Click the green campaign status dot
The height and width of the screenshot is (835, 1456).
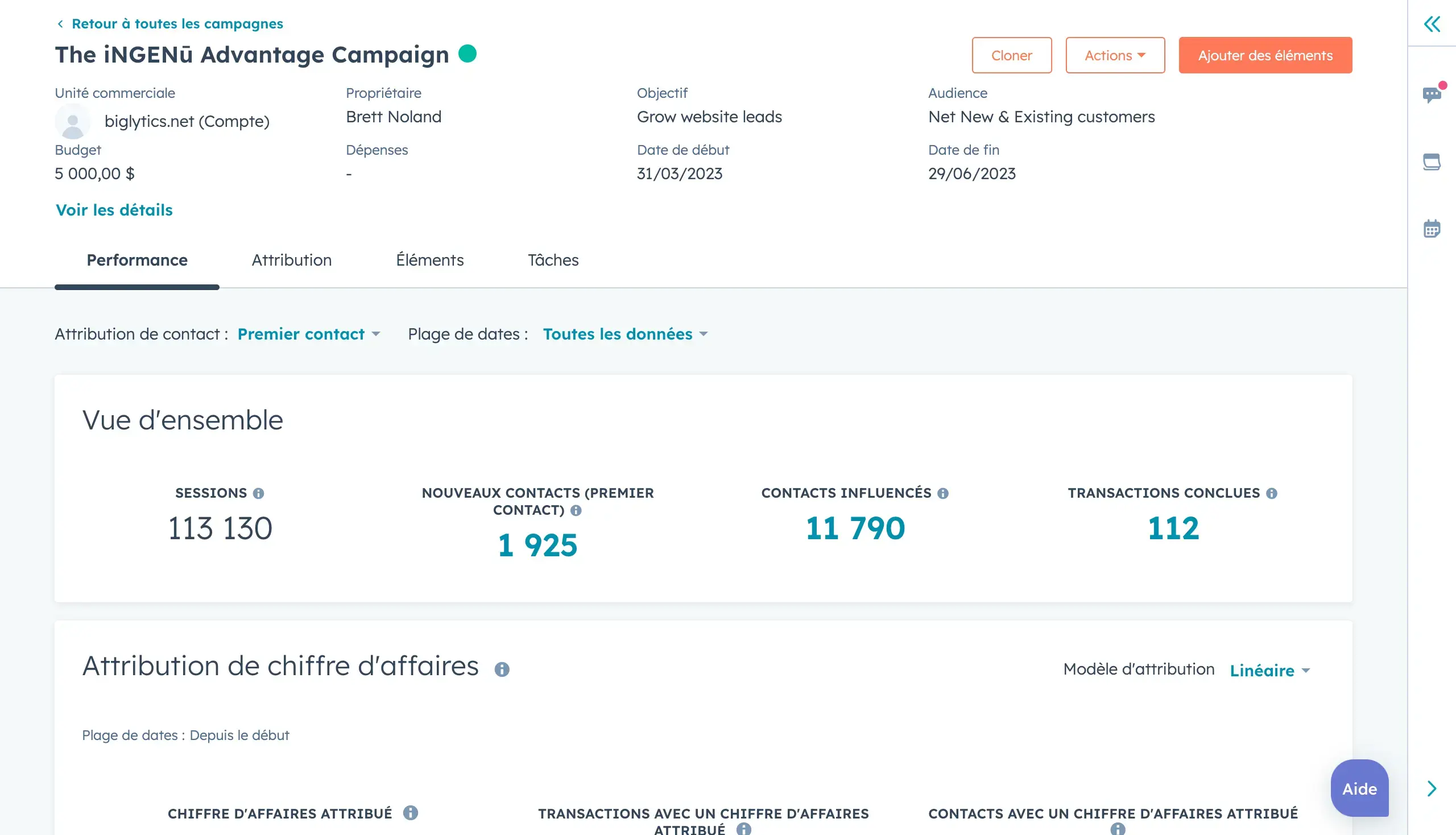[468, 53]
